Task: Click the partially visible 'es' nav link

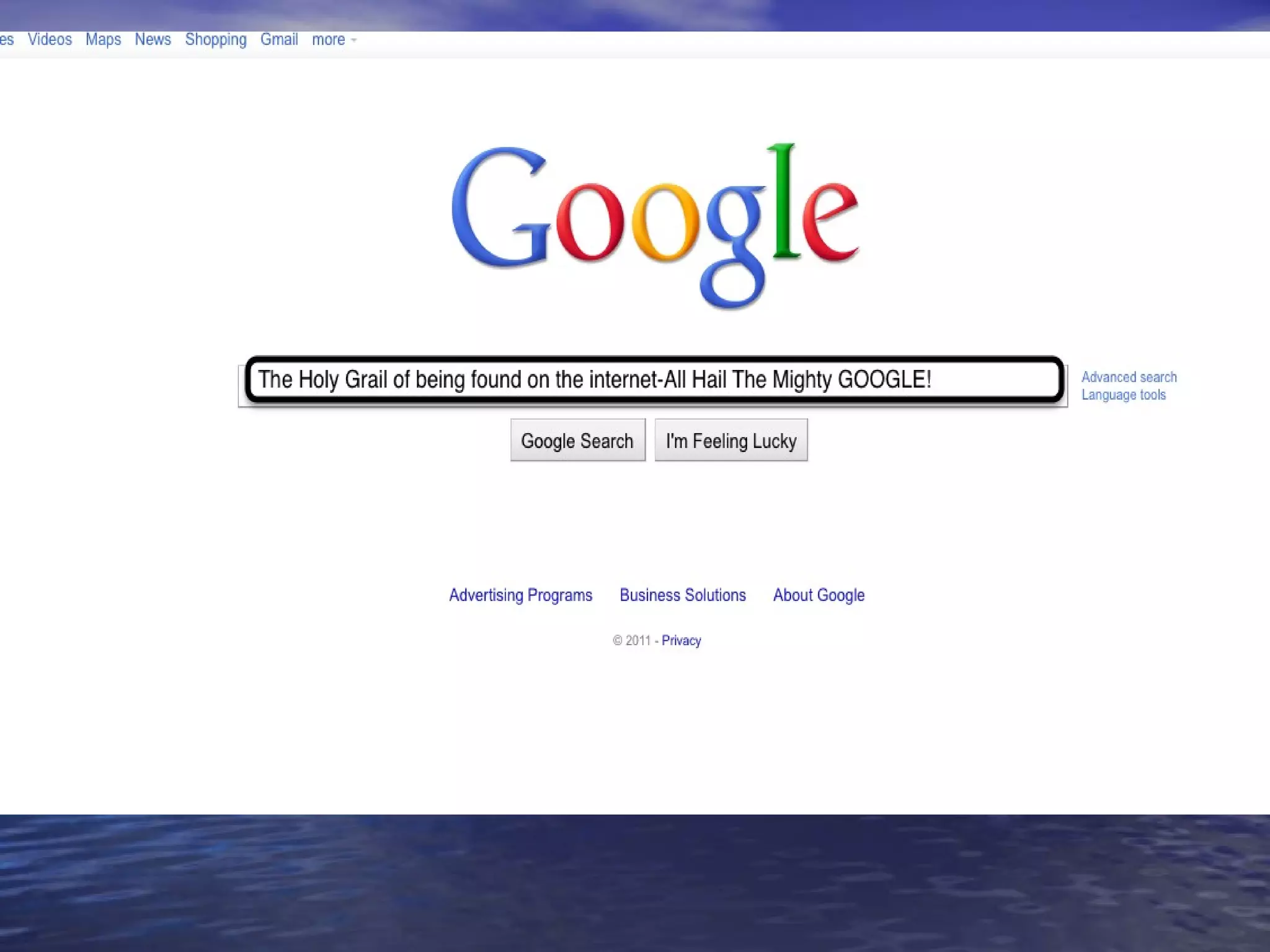Action: [x=6, y=40]
